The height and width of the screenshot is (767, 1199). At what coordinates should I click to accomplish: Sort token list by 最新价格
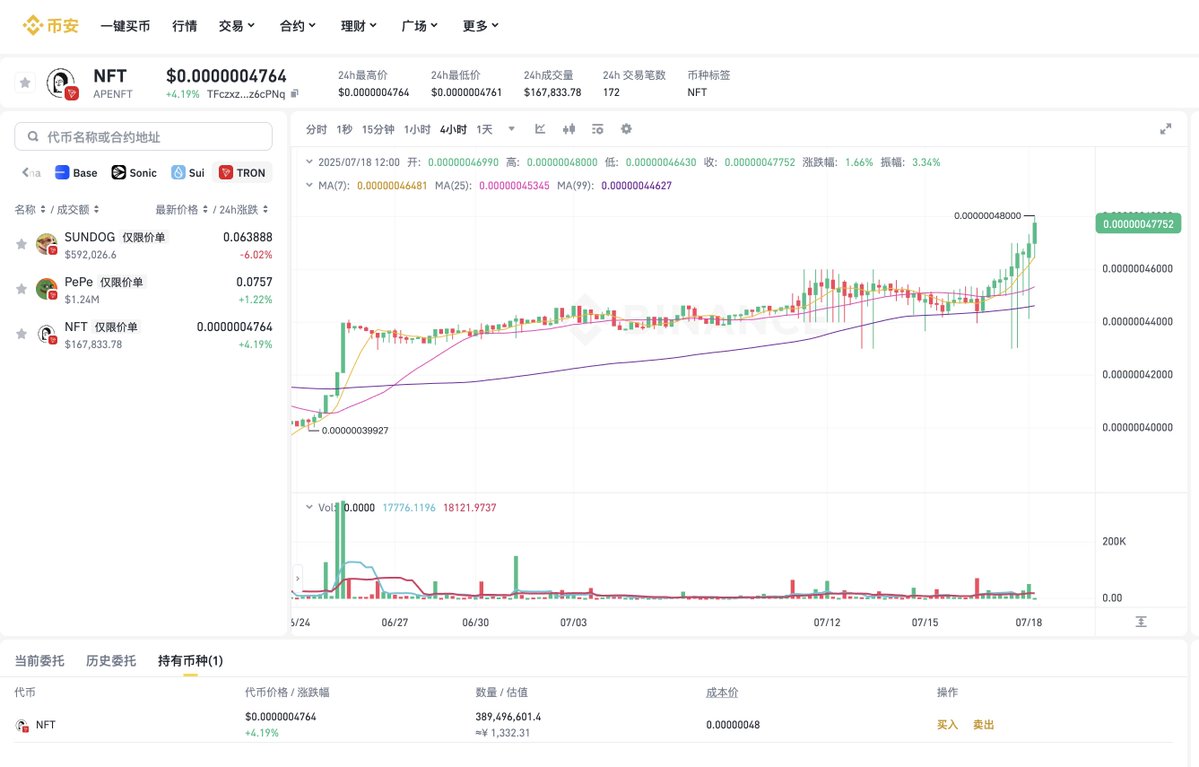click(x=182, y=210)
